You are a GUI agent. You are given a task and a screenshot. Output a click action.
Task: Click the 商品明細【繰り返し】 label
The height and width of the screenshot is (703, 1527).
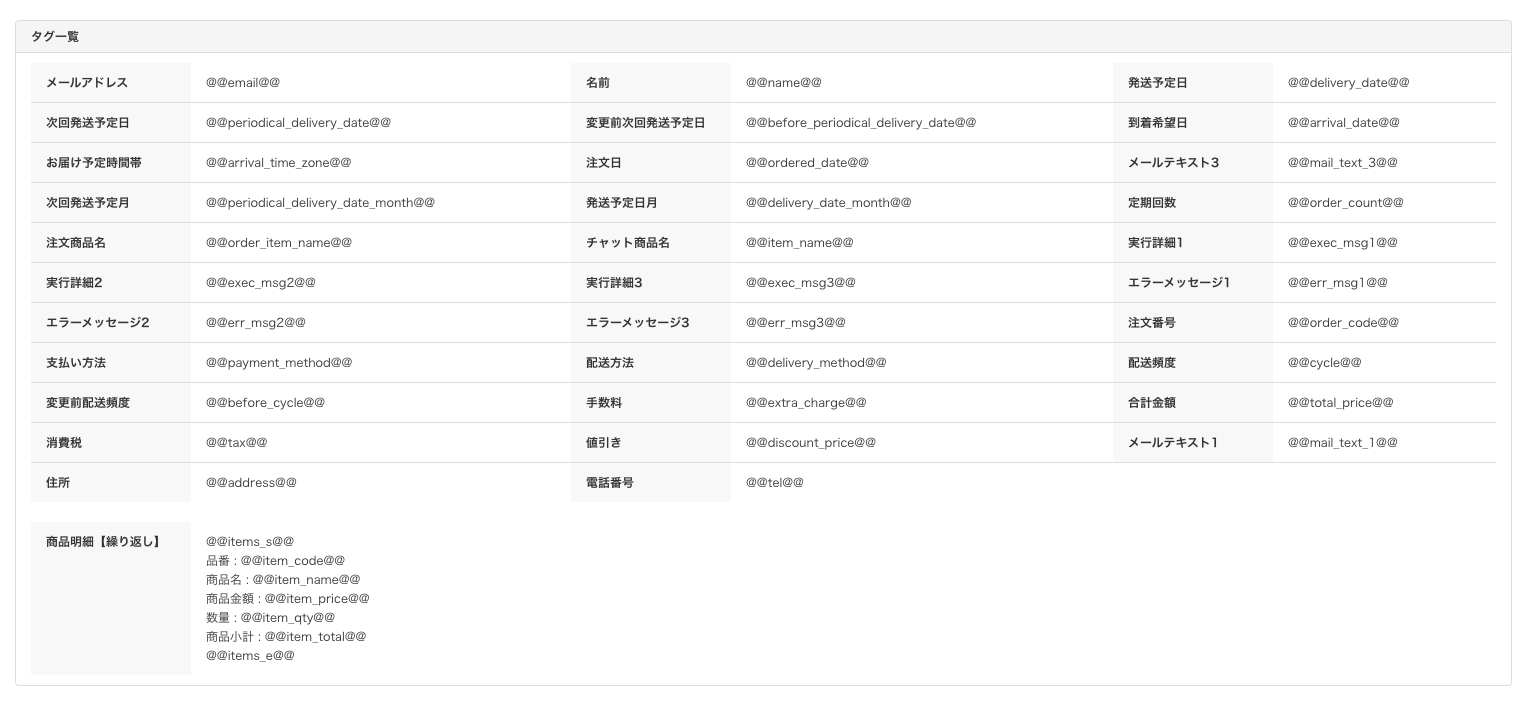pyautogui.click(x=103, y=542)
